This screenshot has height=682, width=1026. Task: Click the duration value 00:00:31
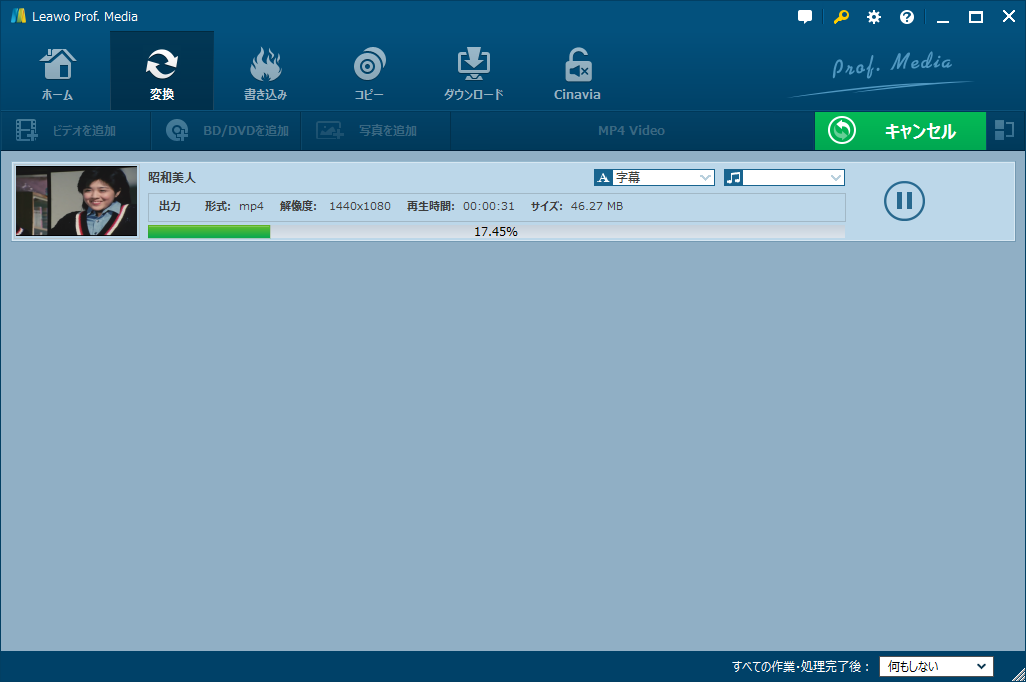pyautogui.click(x=489, y=206)
